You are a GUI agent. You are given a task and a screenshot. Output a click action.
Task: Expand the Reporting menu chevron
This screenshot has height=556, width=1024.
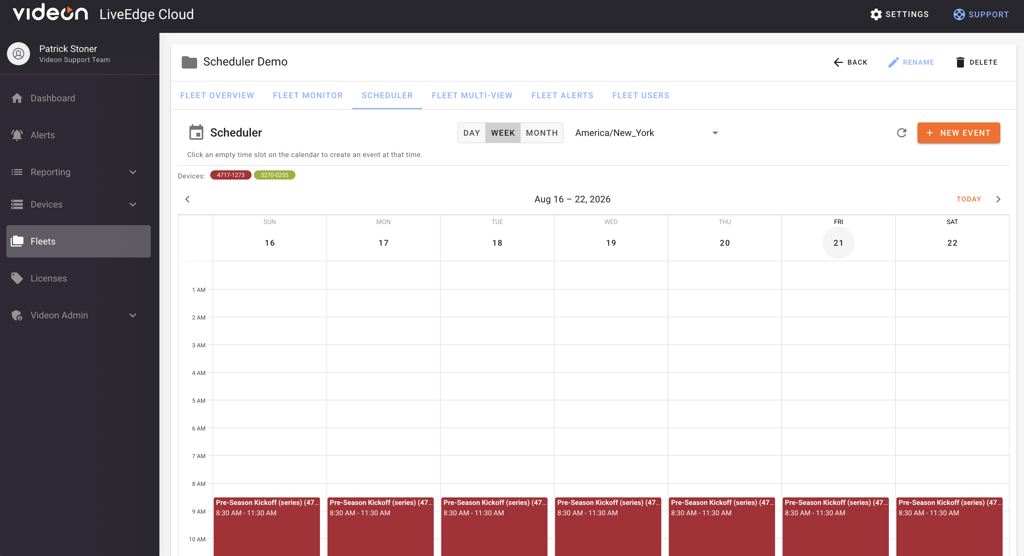133,172
